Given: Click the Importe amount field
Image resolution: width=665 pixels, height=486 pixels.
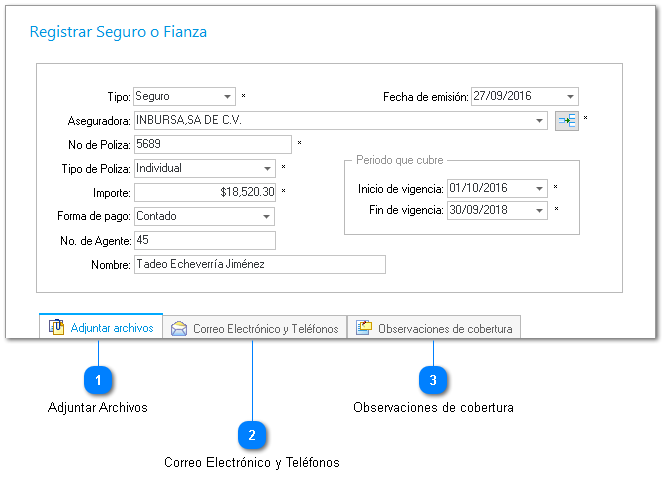Looking at the screenshot, I should [204, 192].
